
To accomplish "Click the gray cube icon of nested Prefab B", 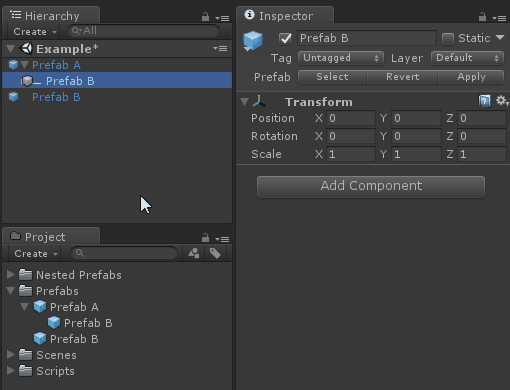I will (x=27, y=81).
